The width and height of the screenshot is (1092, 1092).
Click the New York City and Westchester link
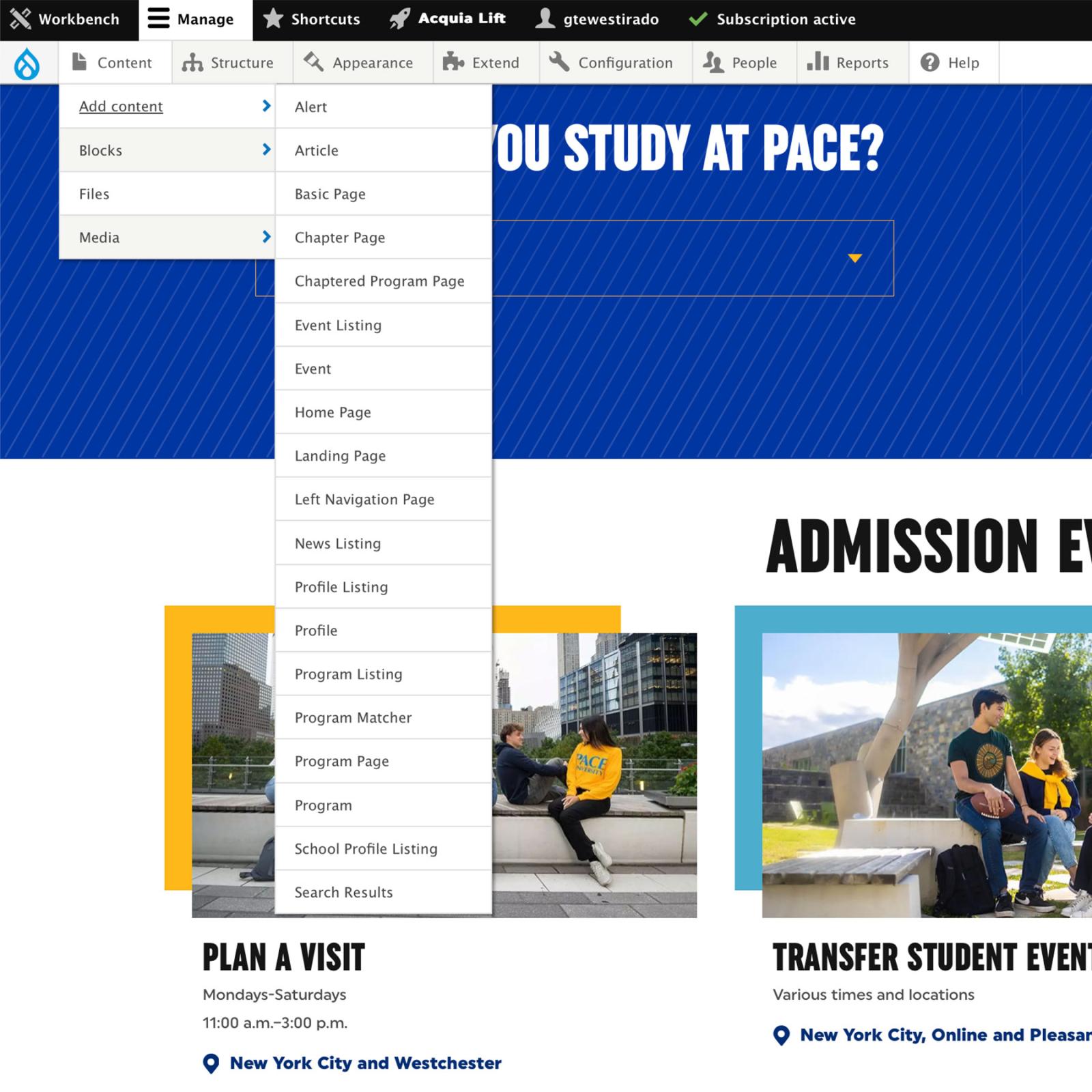pos(365,1063)
